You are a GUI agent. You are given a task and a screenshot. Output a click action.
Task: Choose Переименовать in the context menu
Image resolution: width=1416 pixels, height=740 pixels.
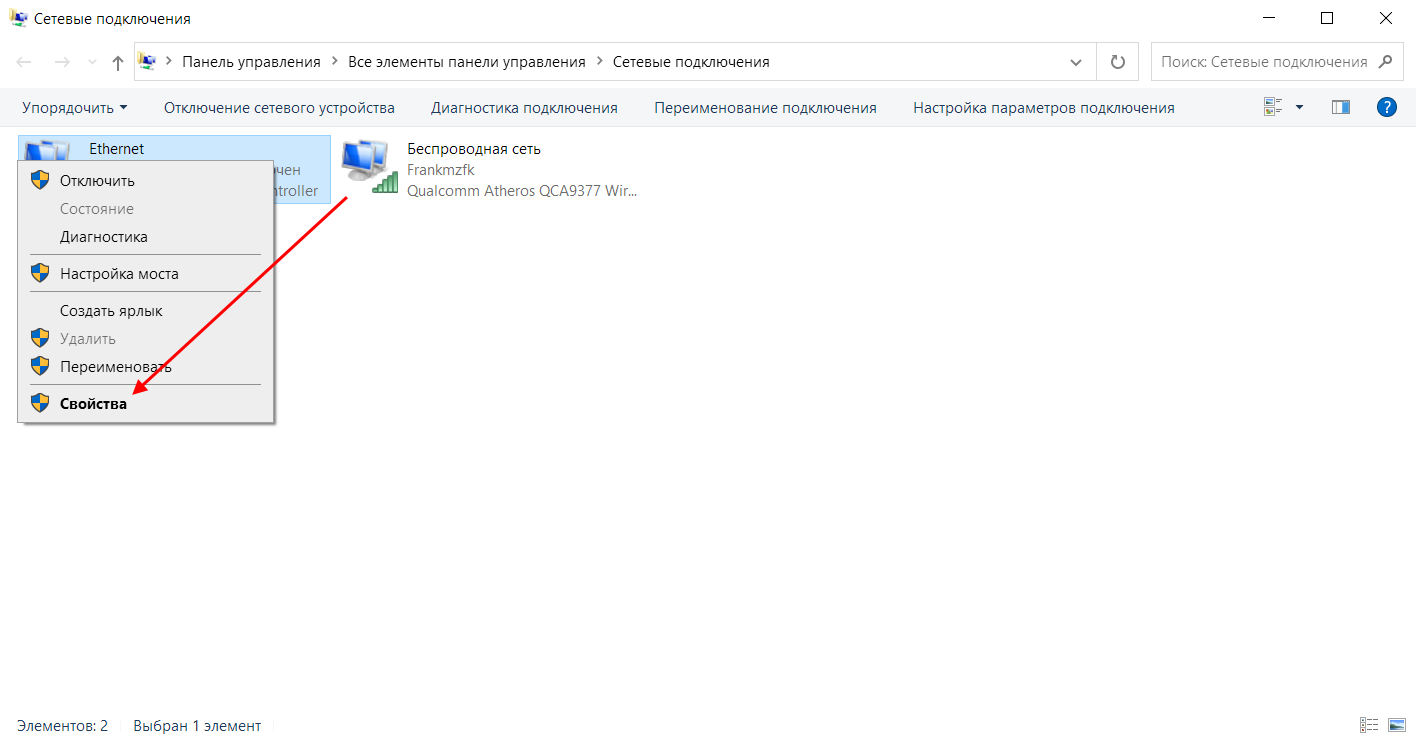146,367
